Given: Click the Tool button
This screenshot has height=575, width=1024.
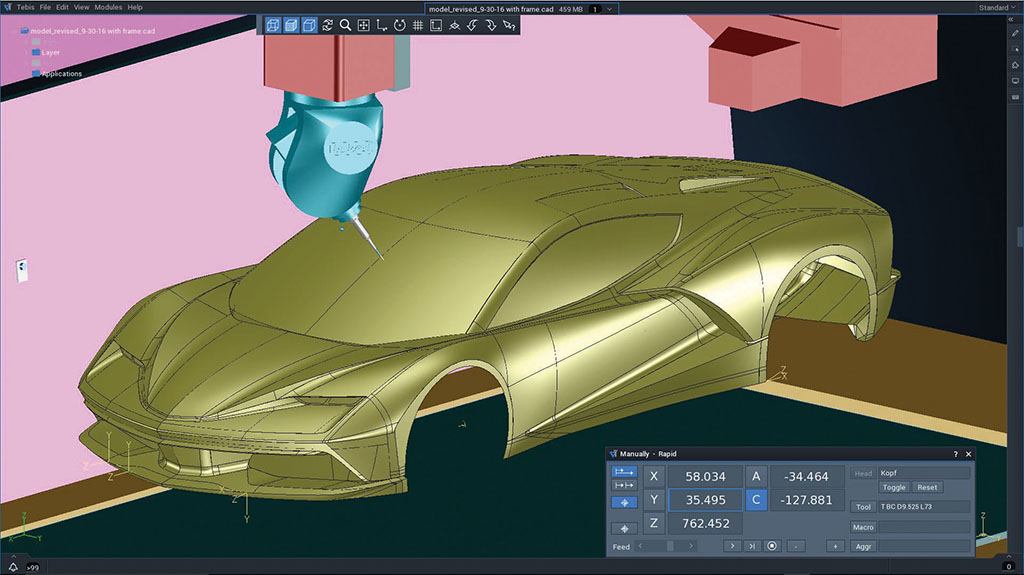Looking at the screenshot, I should [x=863, y=506].
